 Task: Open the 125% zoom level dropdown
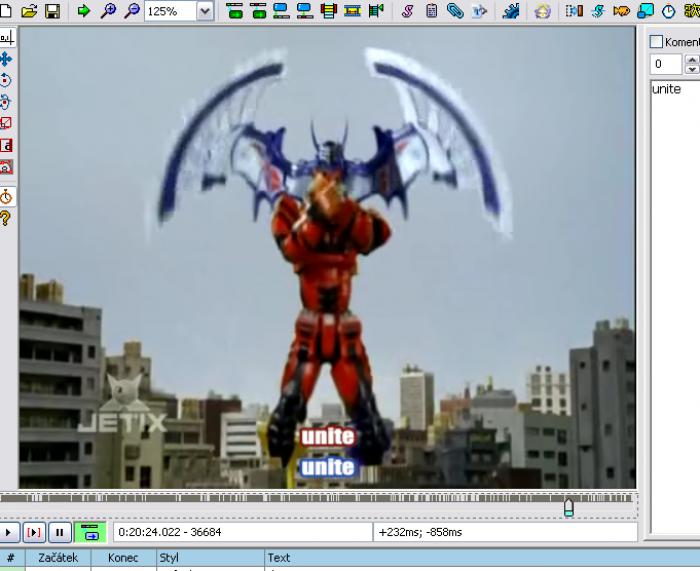(x=205, y=11)
